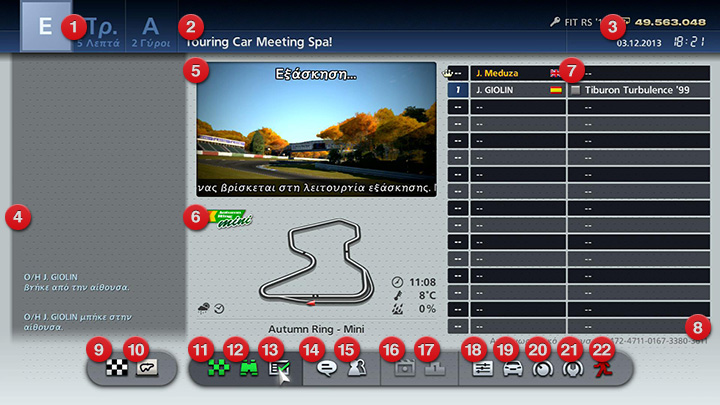Click the checkered flag start race icon

(118, 368)
